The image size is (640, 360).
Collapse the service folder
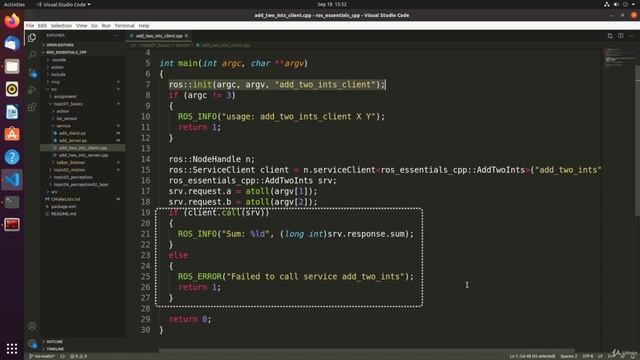[x=64, y=126]
